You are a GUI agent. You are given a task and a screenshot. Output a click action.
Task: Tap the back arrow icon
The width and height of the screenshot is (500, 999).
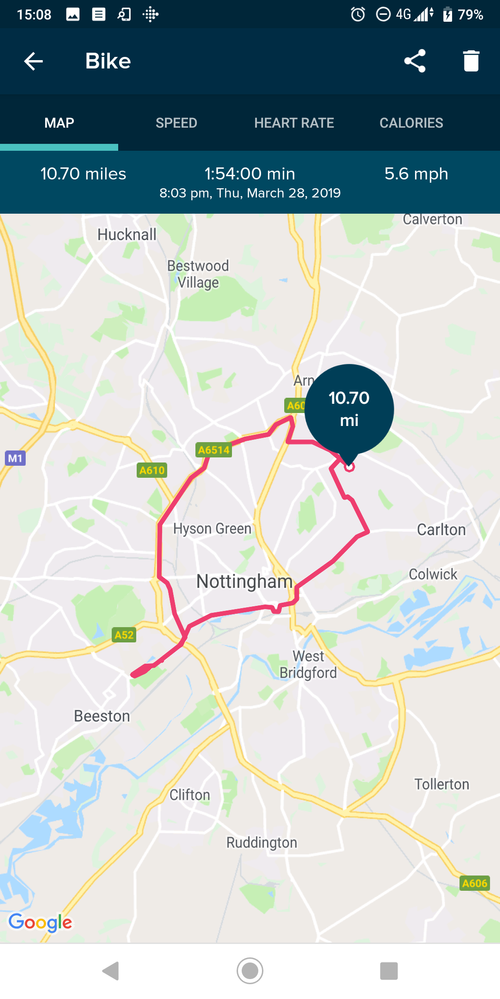tap(33, 61)
